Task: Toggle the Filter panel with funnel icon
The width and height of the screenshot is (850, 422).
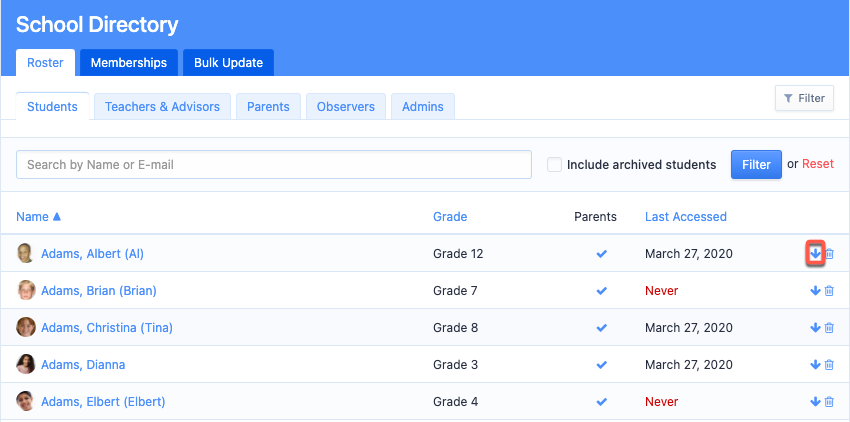Action: (804, 98)
